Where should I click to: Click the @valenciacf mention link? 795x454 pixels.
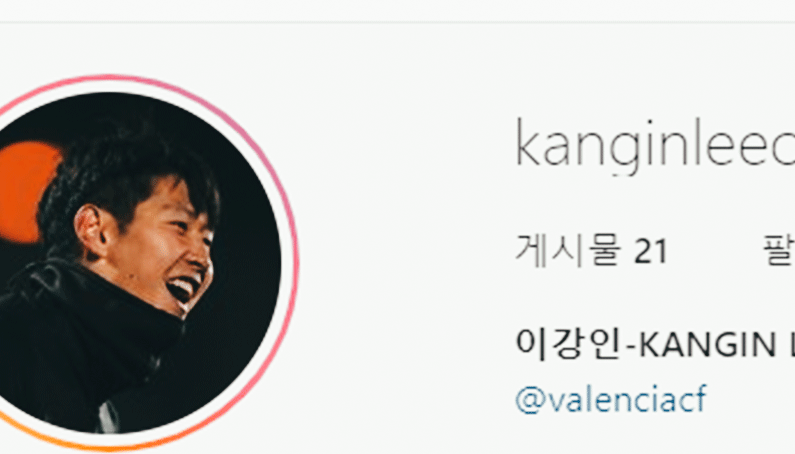pyautogui.click(x=611, y=399)
